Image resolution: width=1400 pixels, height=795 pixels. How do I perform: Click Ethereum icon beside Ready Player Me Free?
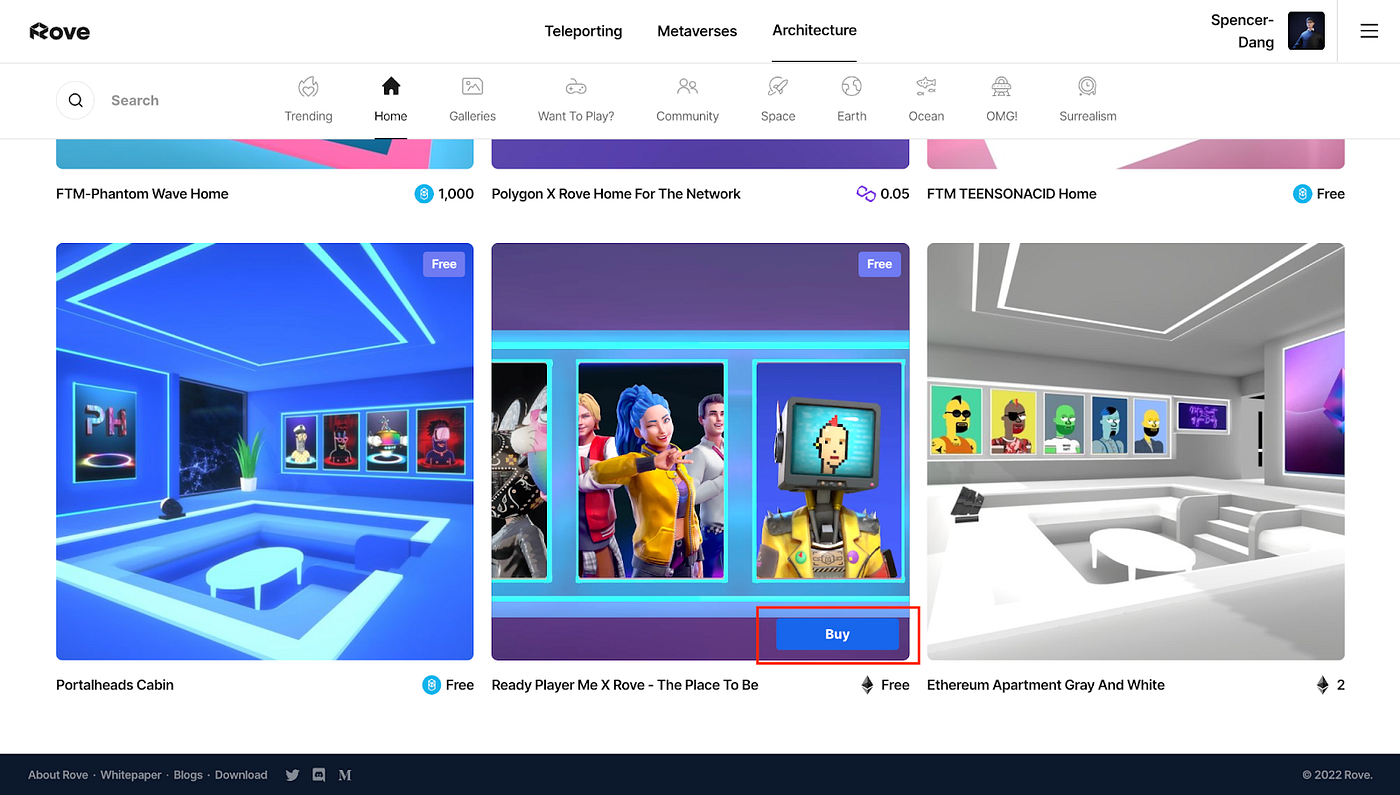pyautogui.click(x=867, y=685)
